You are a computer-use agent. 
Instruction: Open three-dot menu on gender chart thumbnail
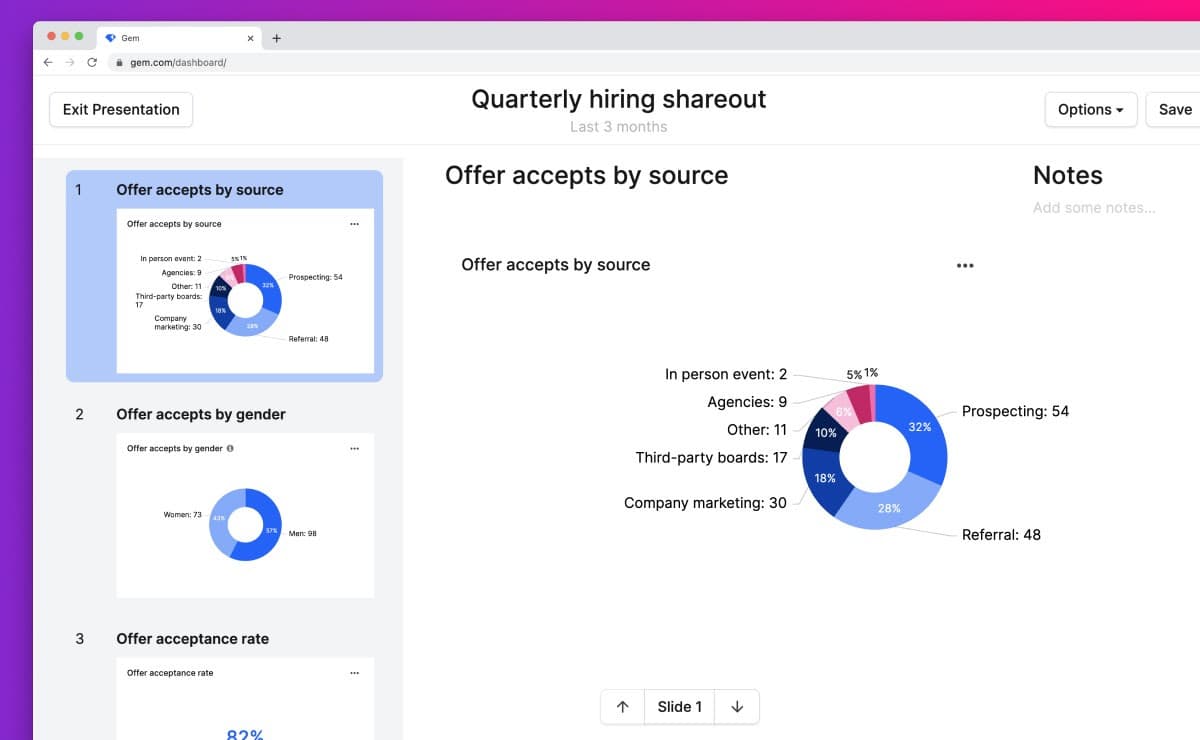click(x=354, y=449)
